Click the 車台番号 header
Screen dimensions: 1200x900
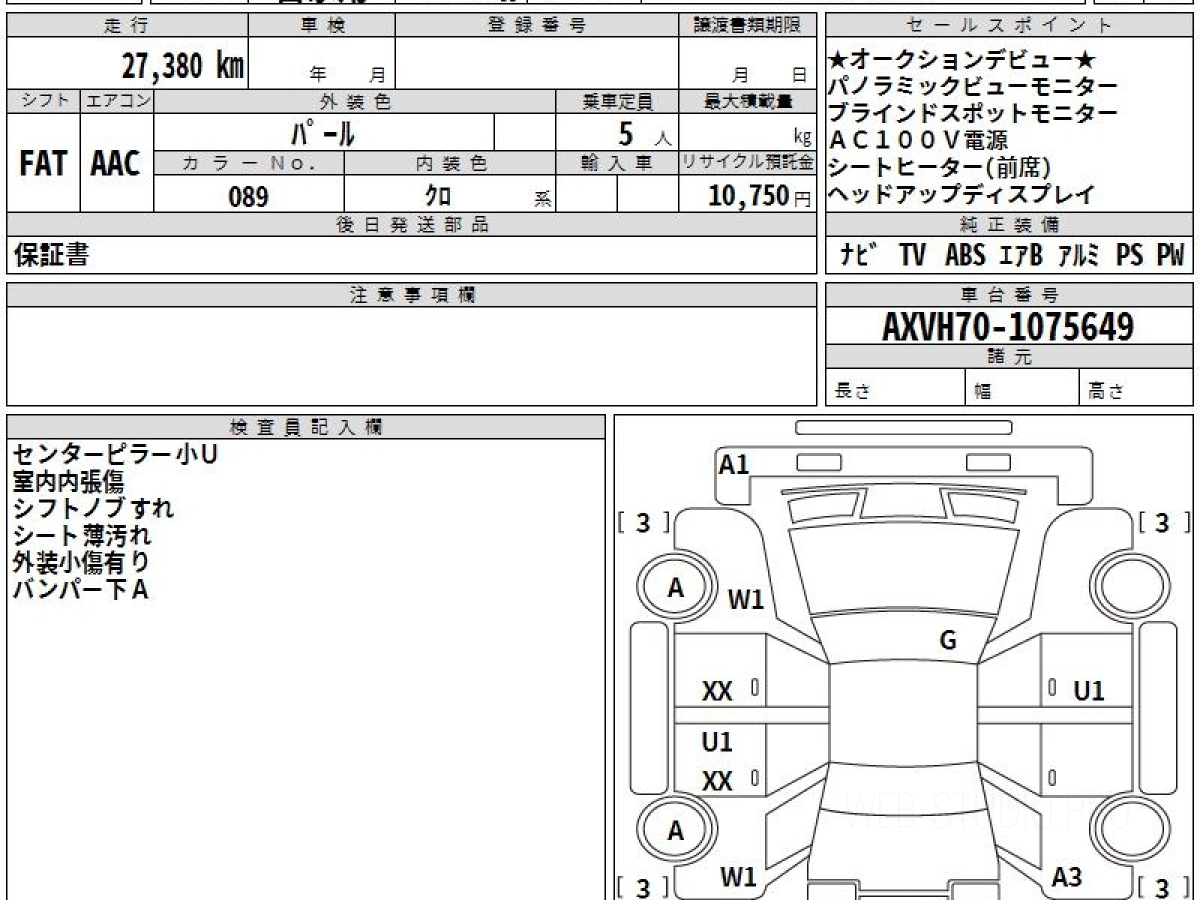click(1009, 294)
